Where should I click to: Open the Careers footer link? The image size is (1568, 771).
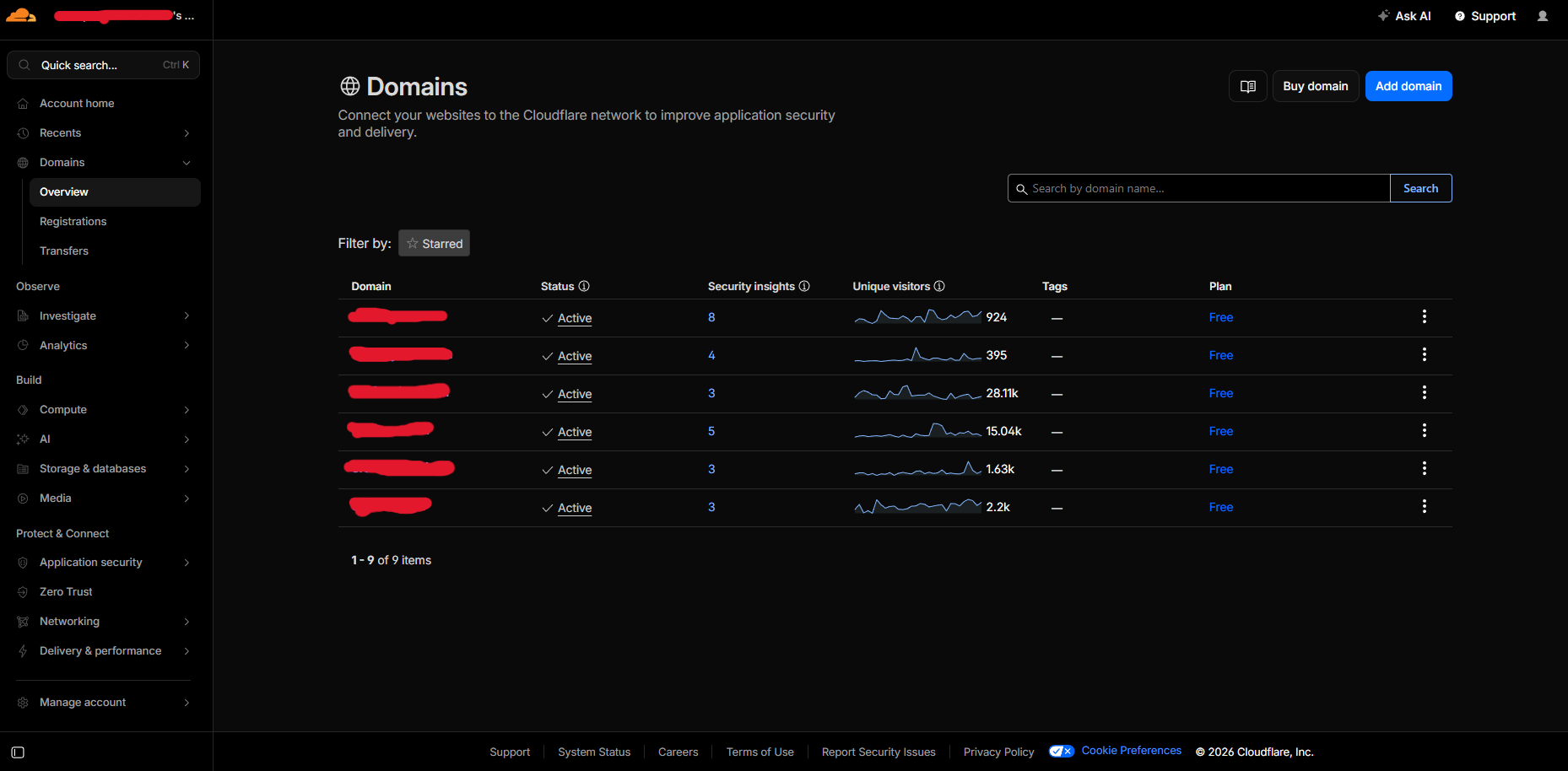(679, 752)
